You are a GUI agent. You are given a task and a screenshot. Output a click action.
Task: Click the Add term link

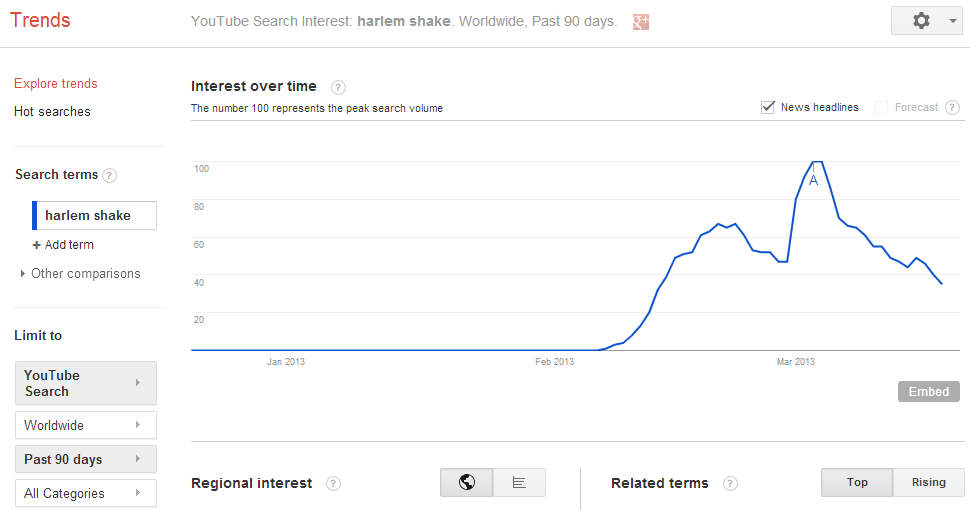click(63, 245)
